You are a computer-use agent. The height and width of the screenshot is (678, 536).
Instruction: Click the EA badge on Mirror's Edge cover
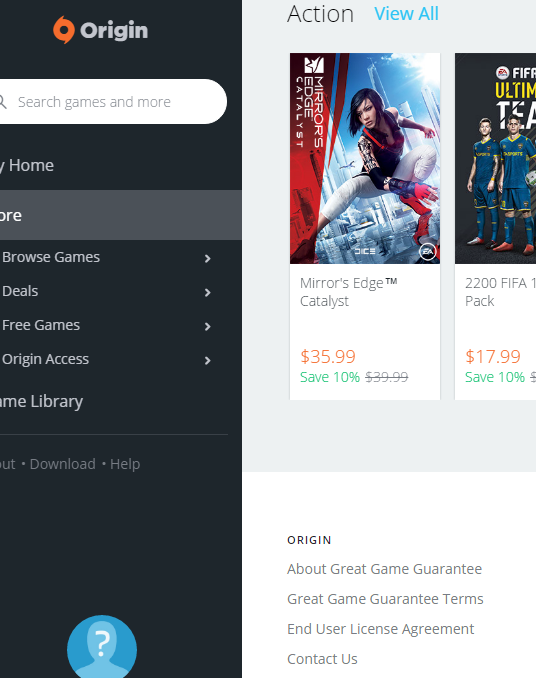point(427,252)
